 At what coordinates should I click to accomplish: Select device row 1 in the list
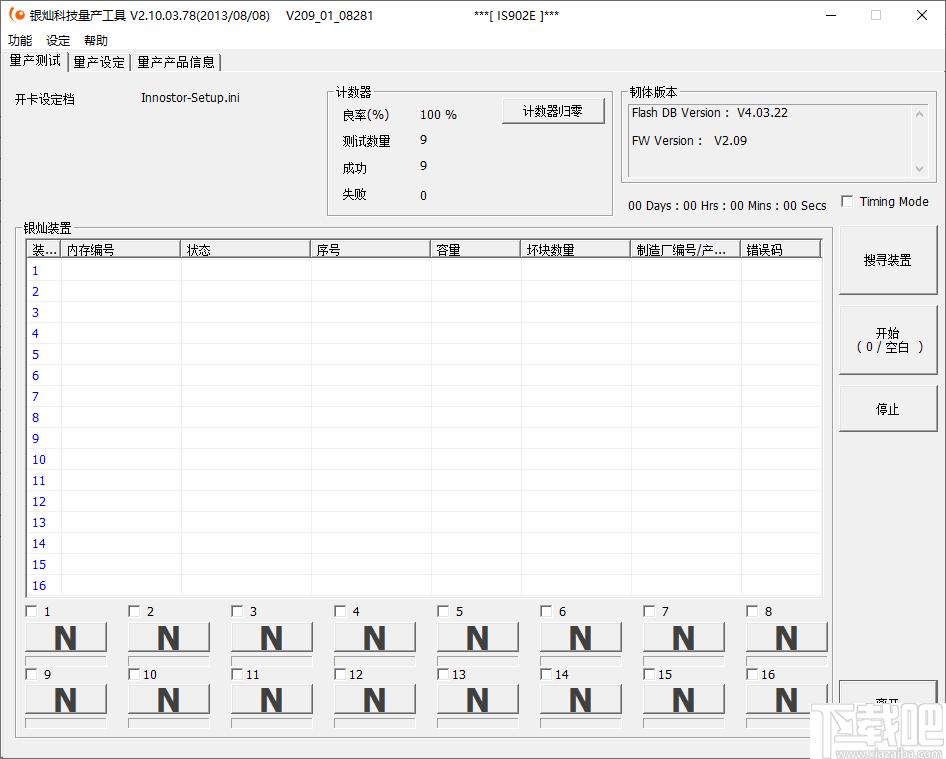click(x=424, y=270)
